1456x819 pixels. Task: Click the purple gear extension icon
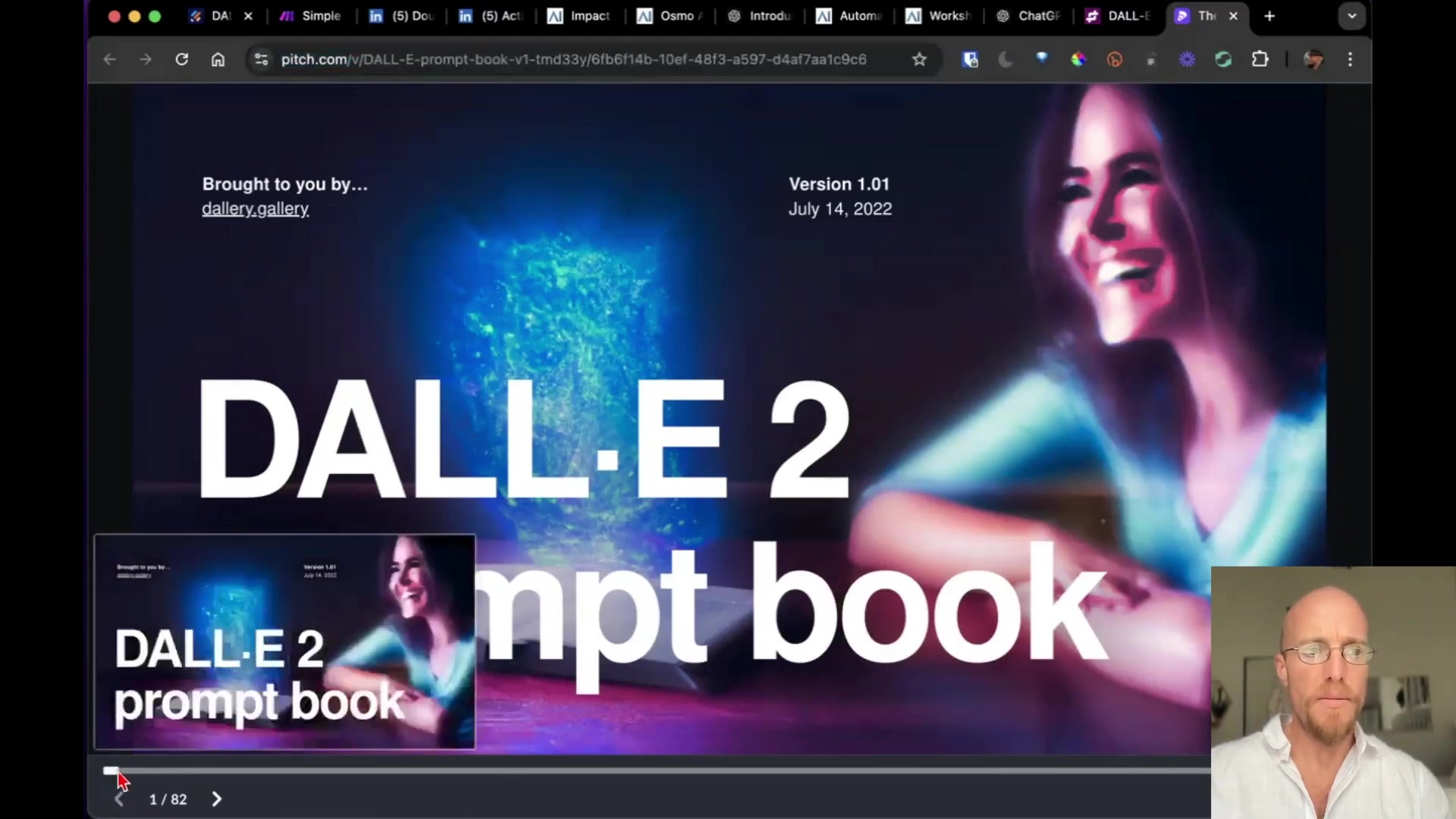pyautogui.click(x=1187, y=59)
